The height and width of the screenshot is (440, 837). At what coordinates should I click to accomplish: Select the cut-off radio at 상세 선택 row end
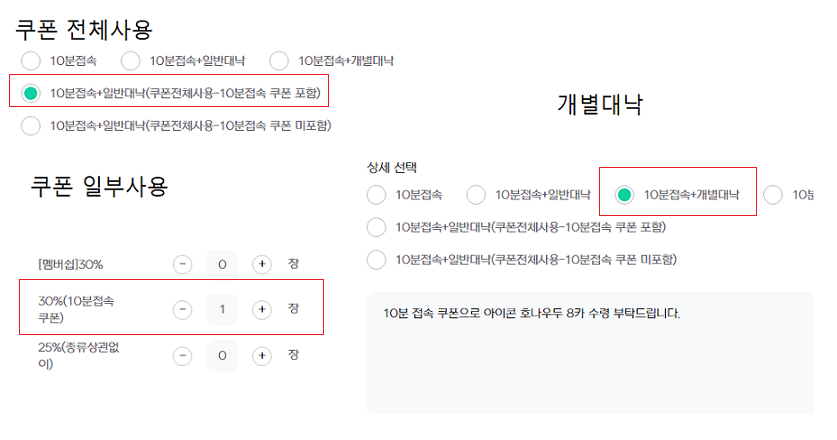coord(773,194)
